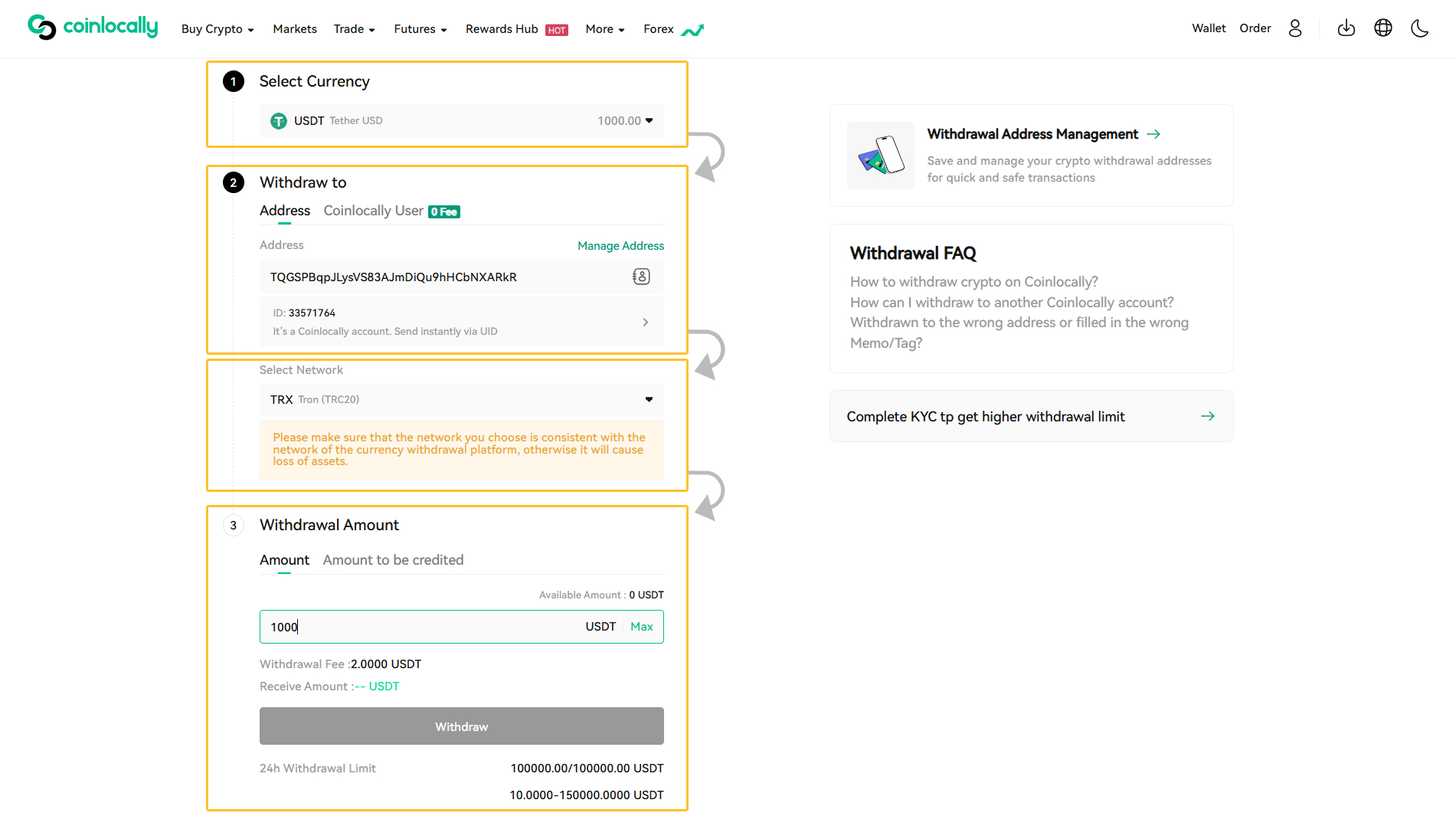Click Available Amount 0 USDT text

coord(601,595)
